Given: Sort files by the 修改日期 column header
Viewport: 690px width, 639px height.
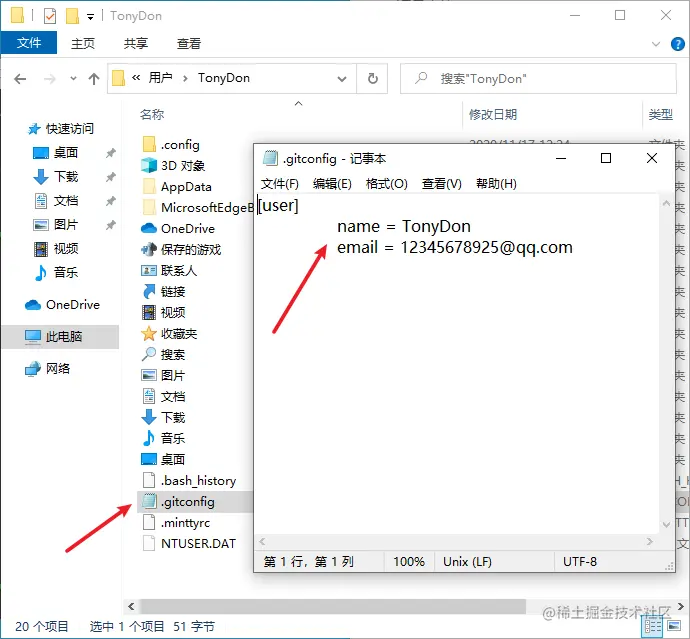Looking at the screenshot, I should [493, 114].
